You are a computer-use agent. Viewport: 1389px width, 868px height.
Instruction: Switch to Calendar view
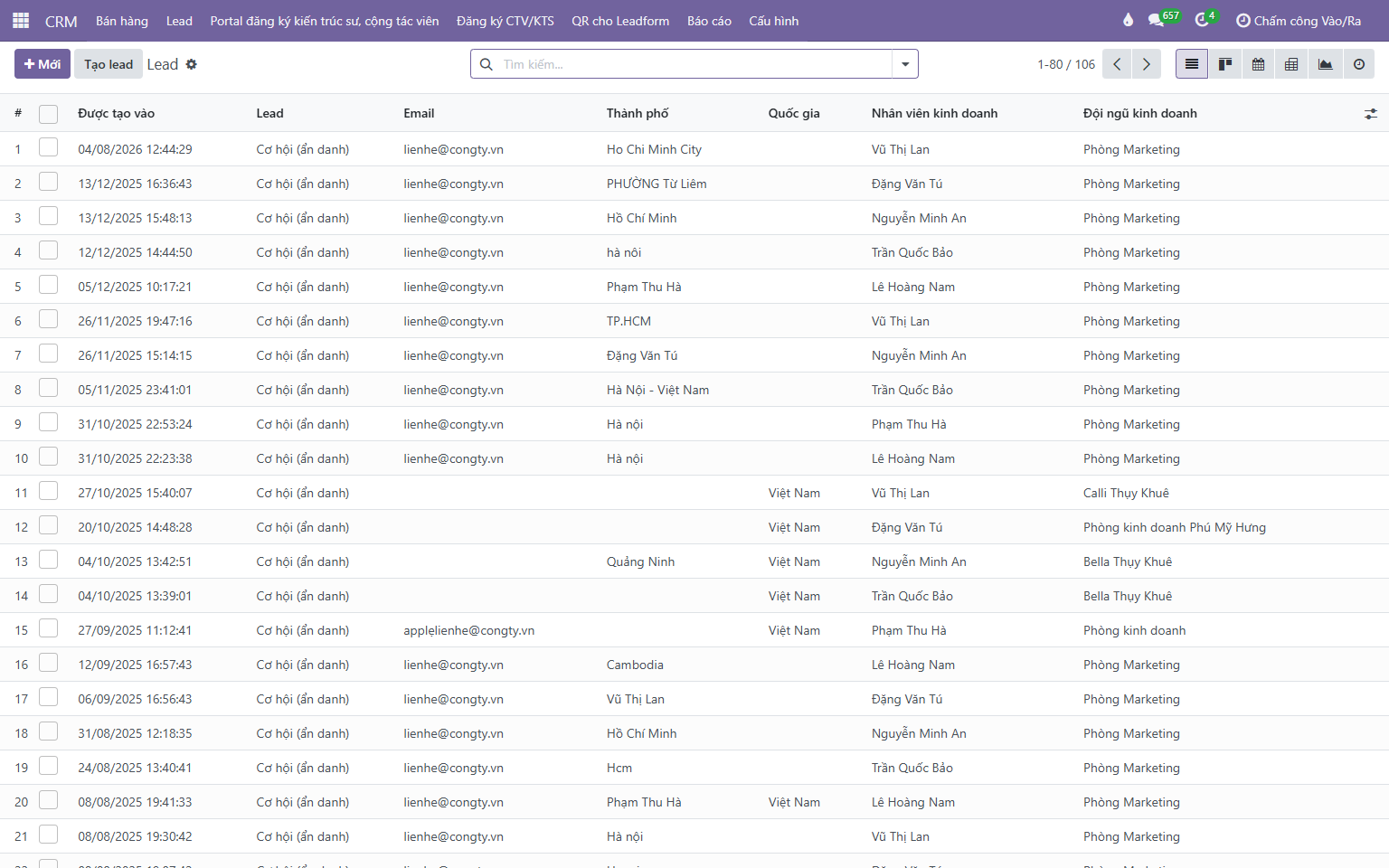pos(1259,64)
